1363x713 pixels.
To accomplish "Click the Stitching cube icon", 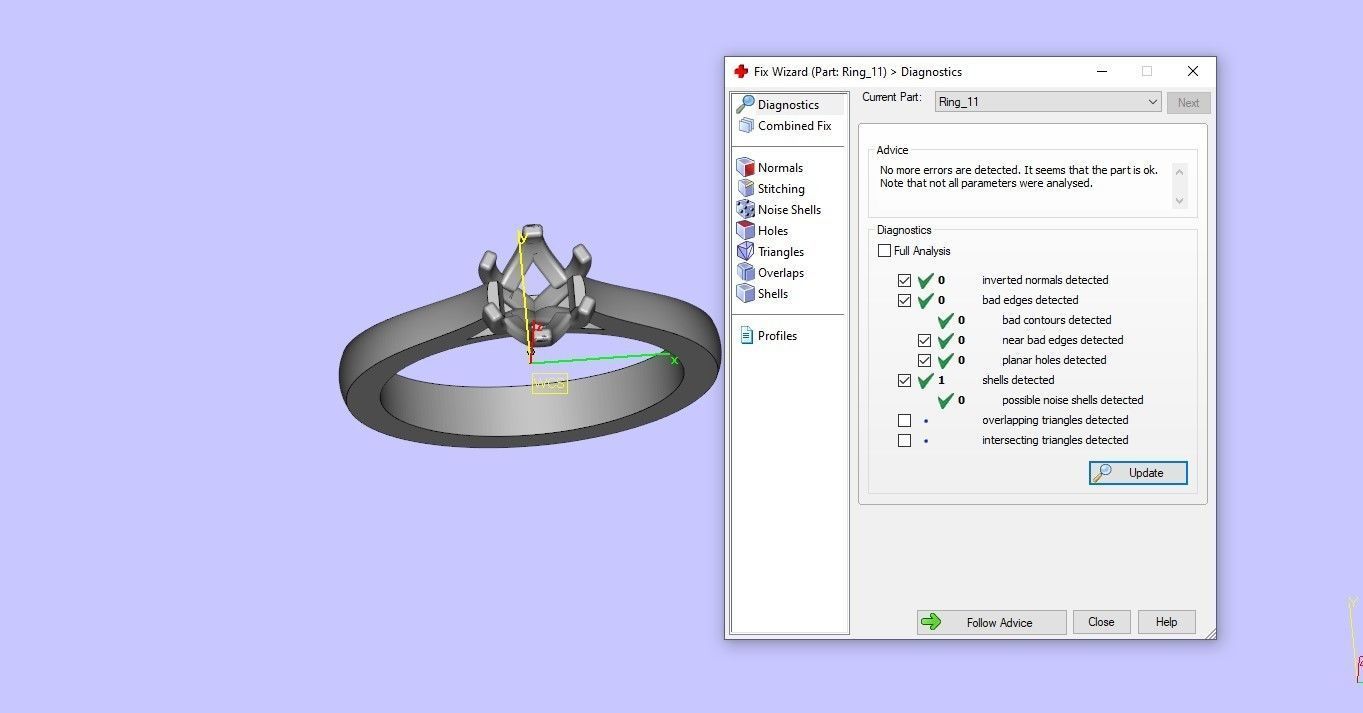I will (x=745, y=189).
